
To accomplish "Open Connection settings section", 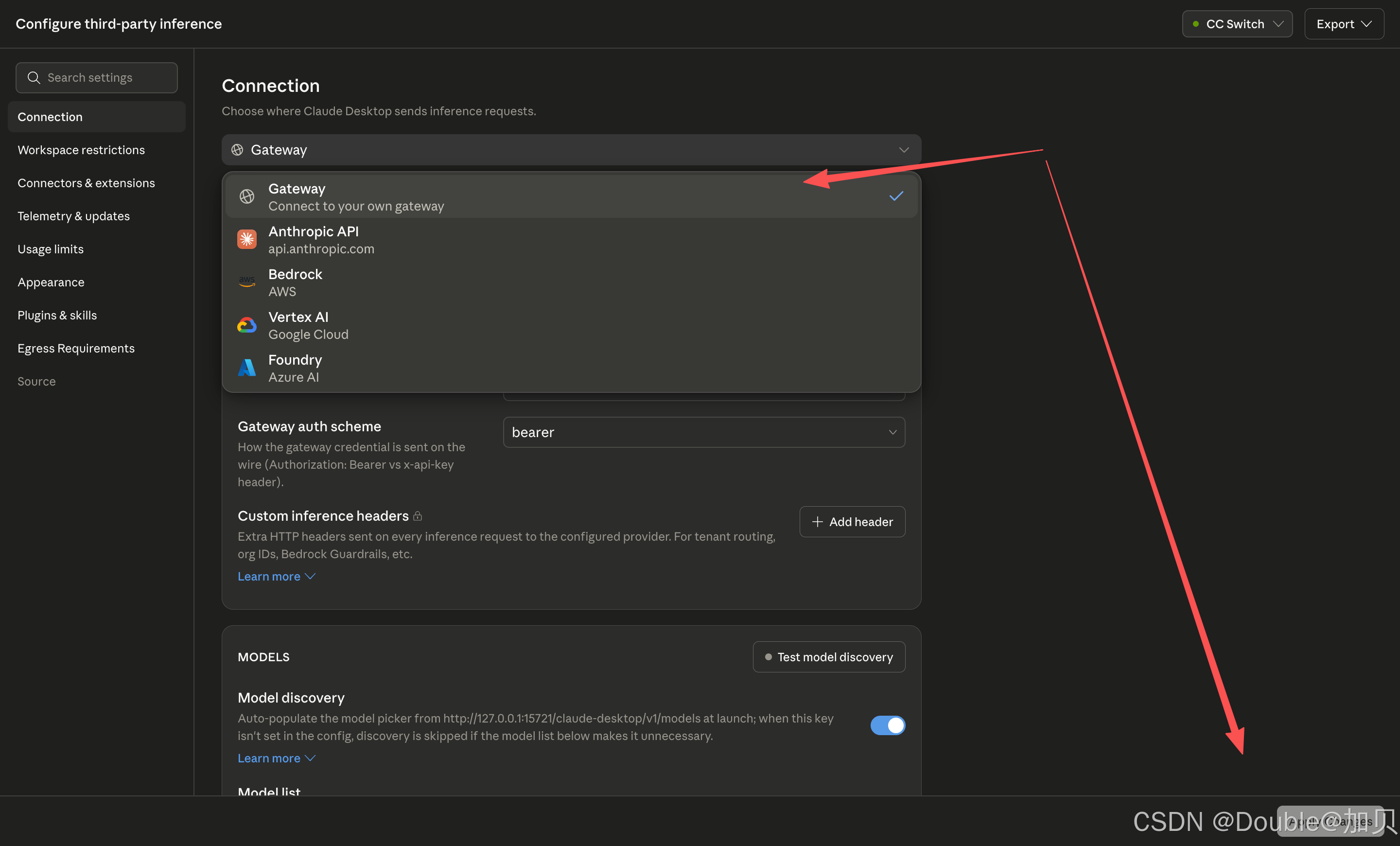I will pos(97,117).
